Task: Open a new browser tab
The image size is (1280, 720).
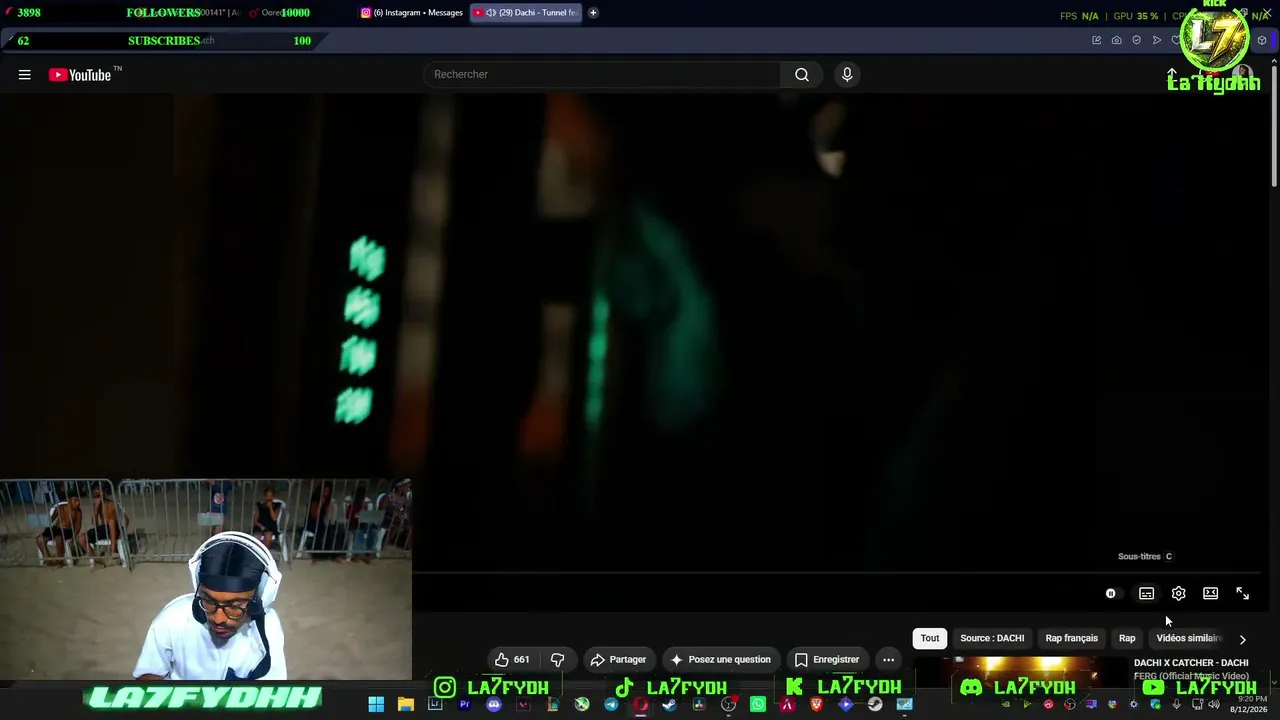Action: 593,13
